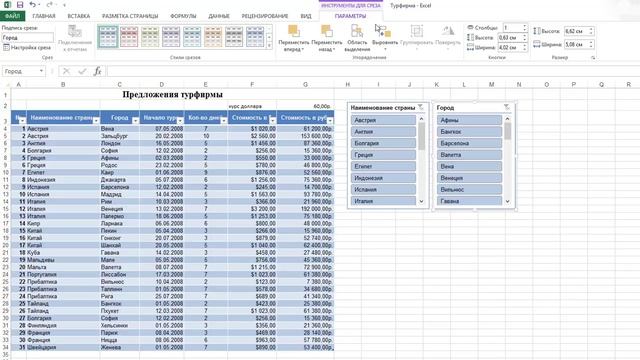
Task: Select Афины in Город slicer
Action: pyautogui.click(x=469, y=120)
